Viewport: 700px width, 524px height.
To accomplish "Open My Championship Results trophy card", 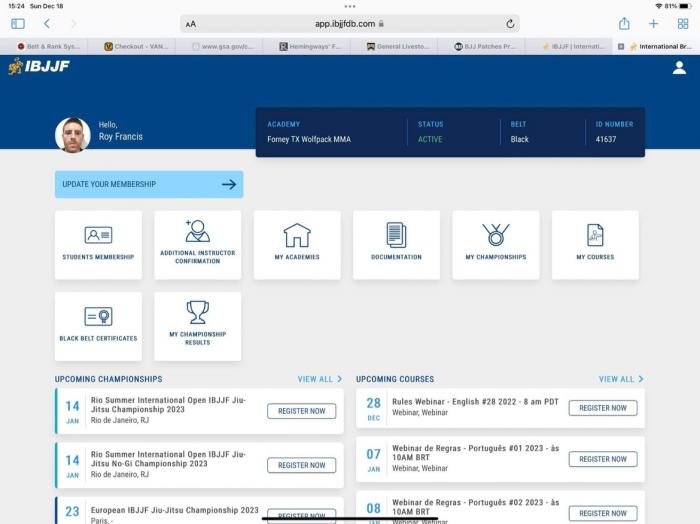I will click(197, 326).
